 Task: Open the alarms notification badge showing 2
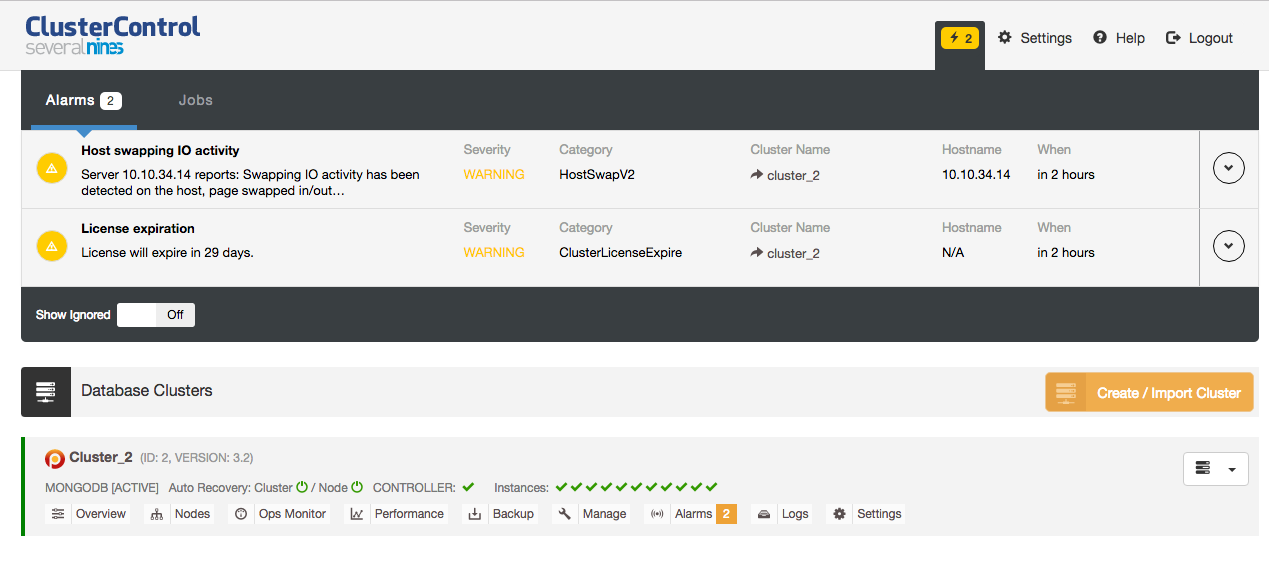pos(960,38)
